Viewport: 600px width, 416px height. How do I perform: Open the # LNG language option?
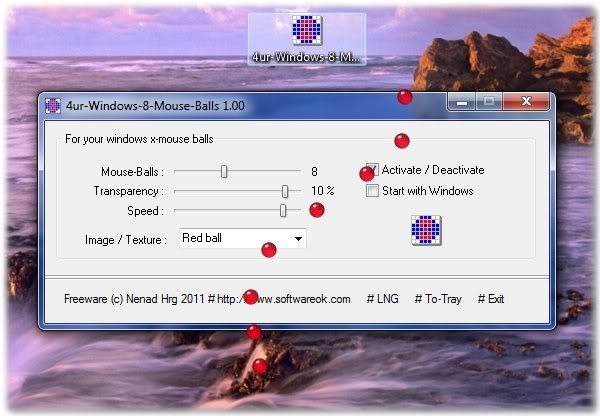(x=382, y=299)
